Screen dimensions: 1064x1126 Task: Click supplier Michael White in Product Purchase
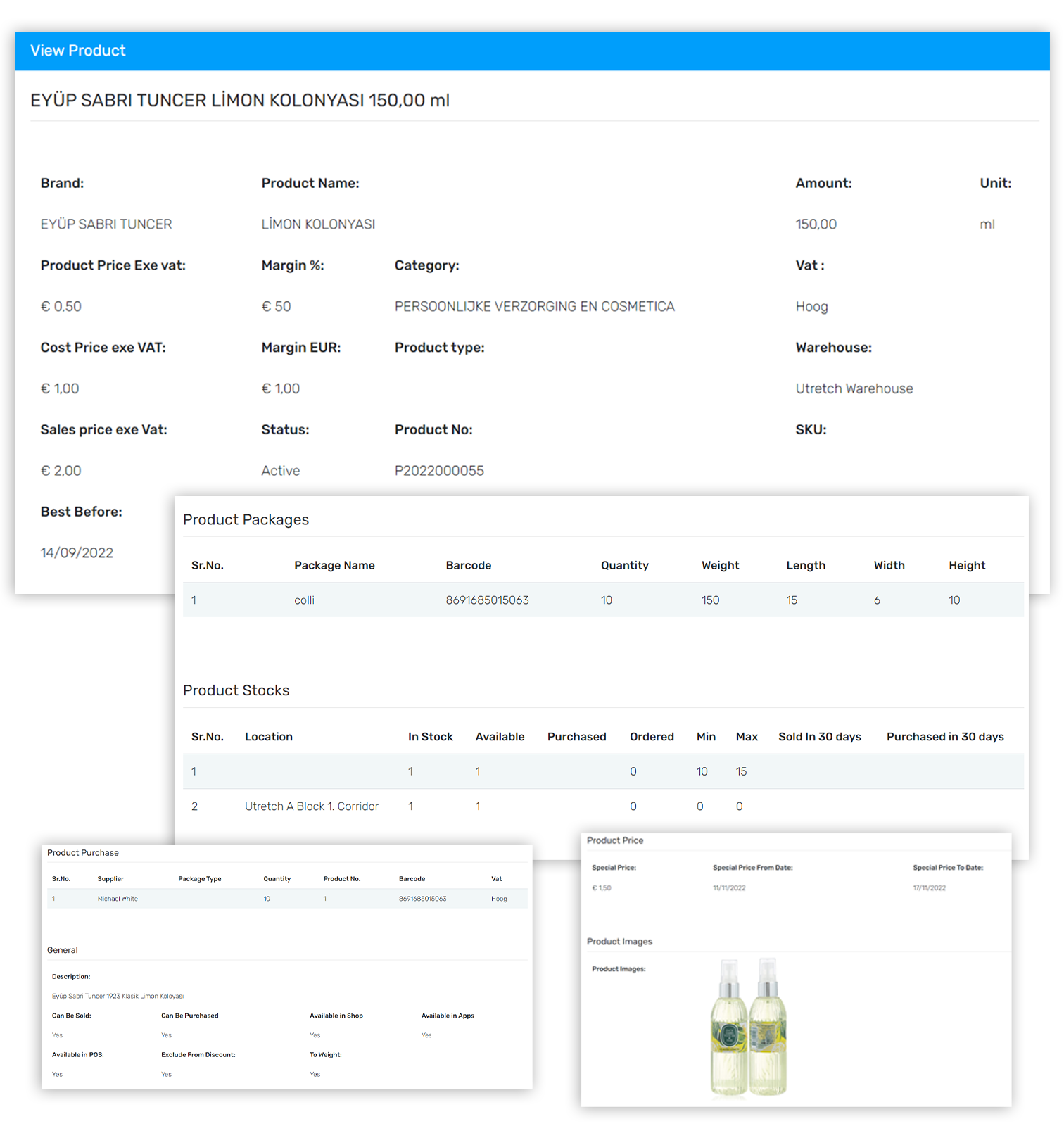pyautogui.click(x=118, y=899)
